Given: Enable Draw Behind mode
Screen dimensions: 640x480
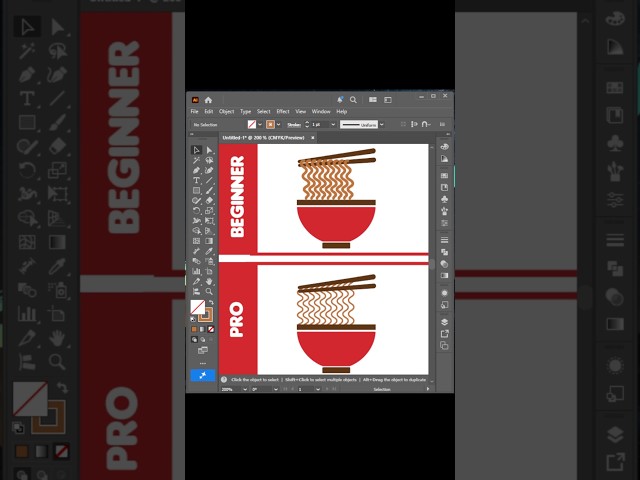Looking at the screenshot, I should pyautogui.click(x=203, y=340).
